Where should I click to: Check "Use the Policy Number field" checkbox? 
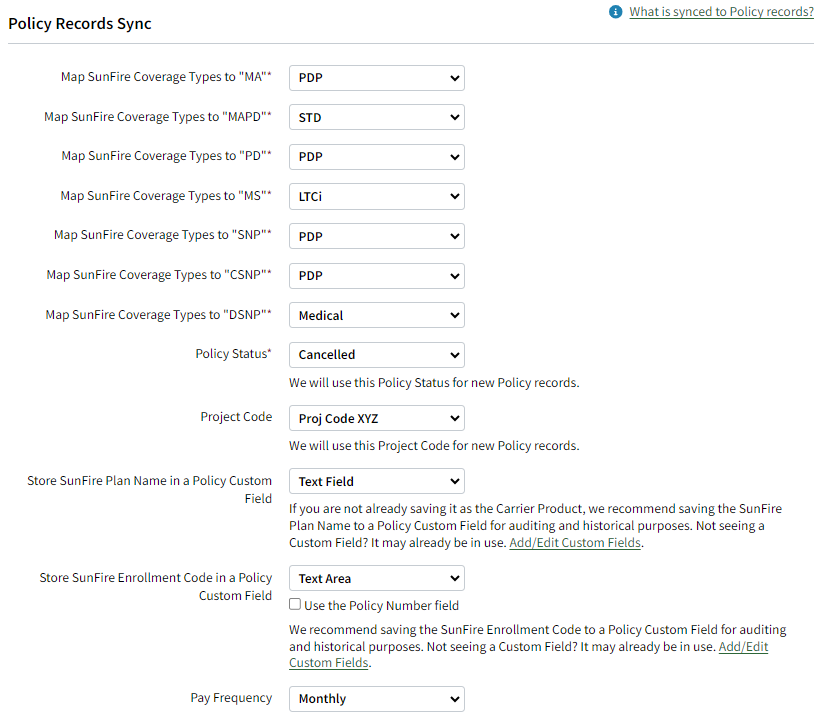(295, 604)
